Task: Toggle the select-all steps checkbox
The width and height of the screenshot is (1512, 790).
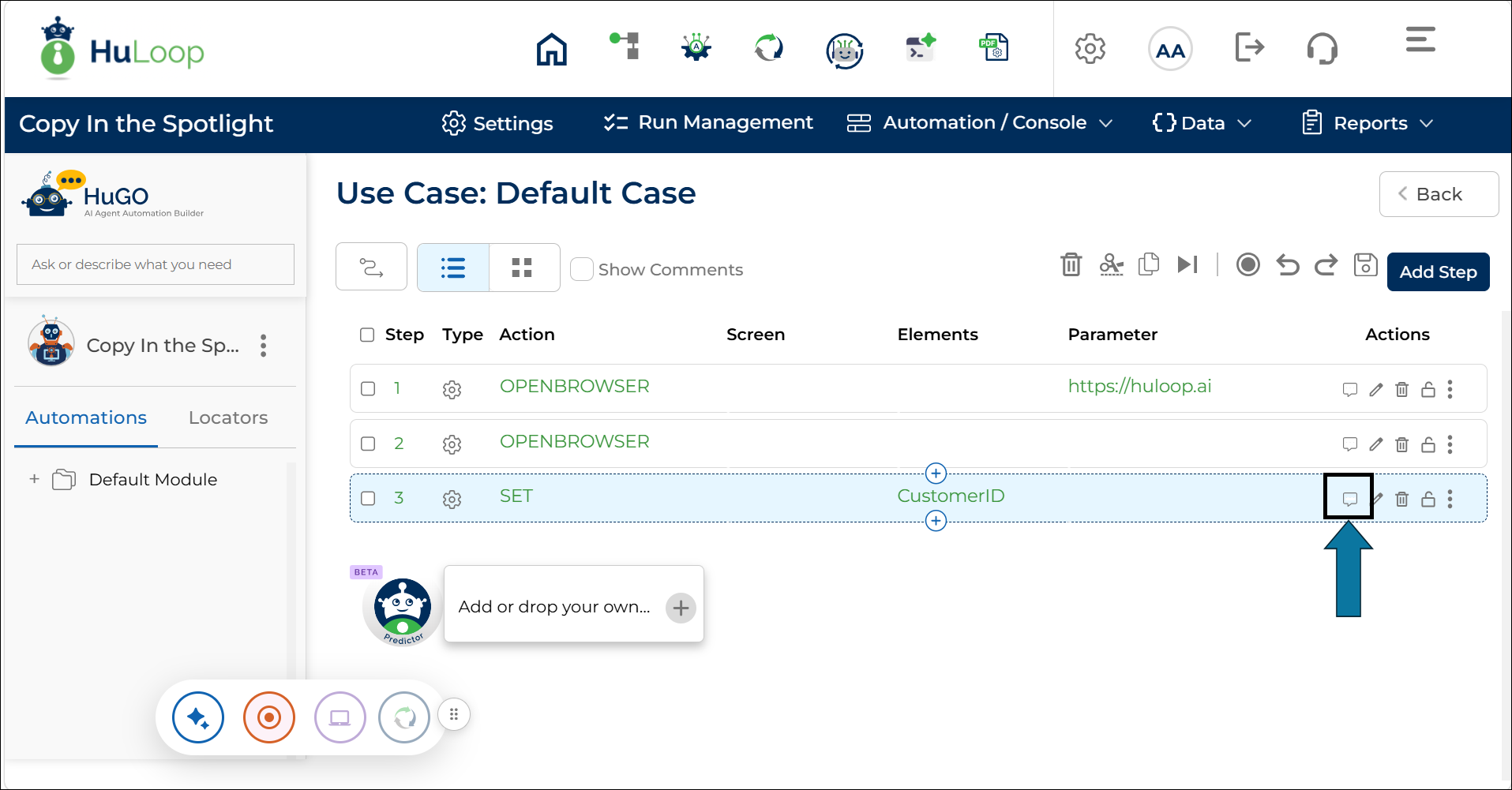Action: [x=367, y=335]
